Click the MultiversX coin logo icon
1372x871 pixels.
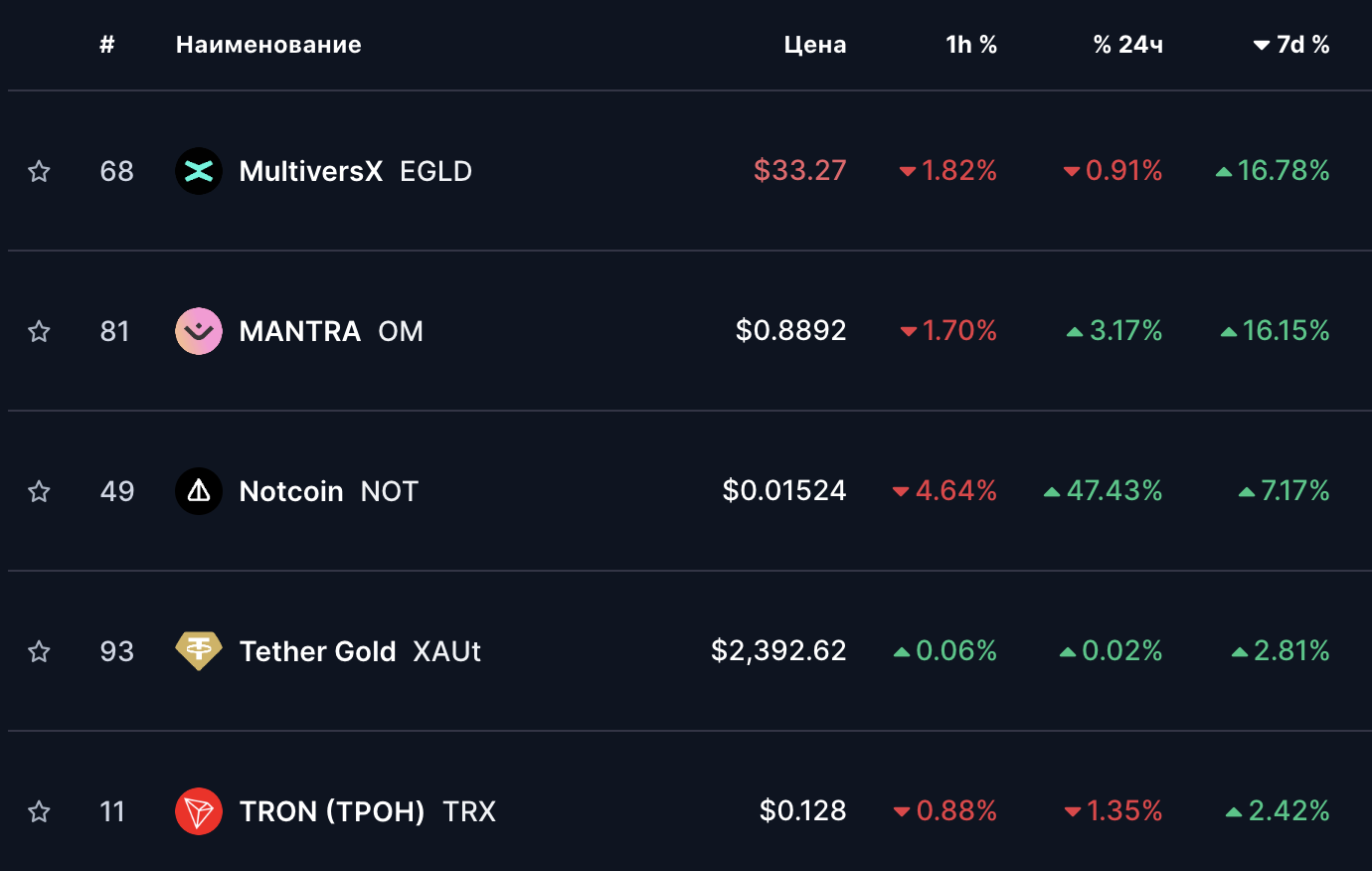click(199, 171)
